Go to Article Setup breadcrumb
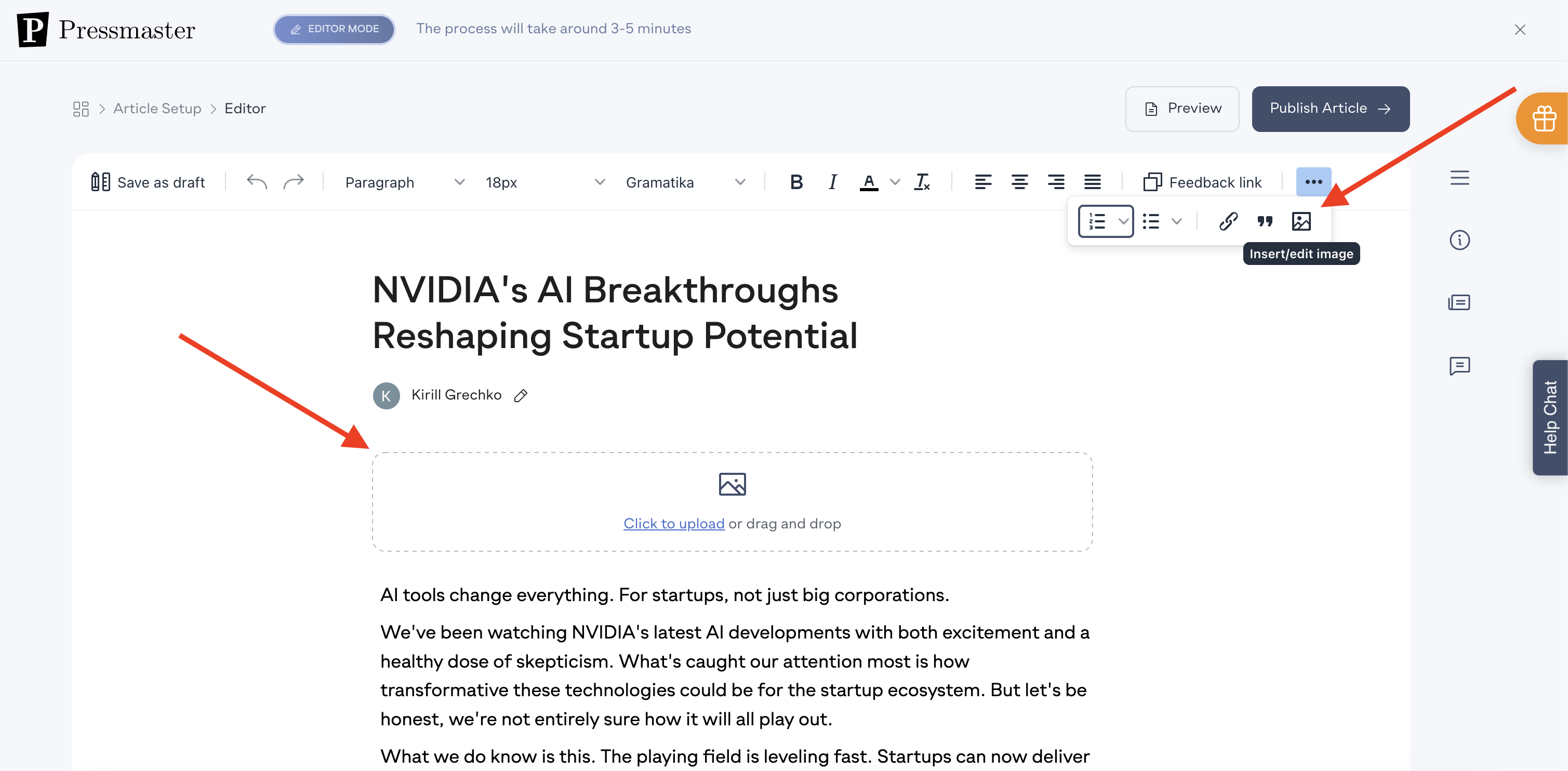This screenshot has height=771, width=1568. point(157,108)
